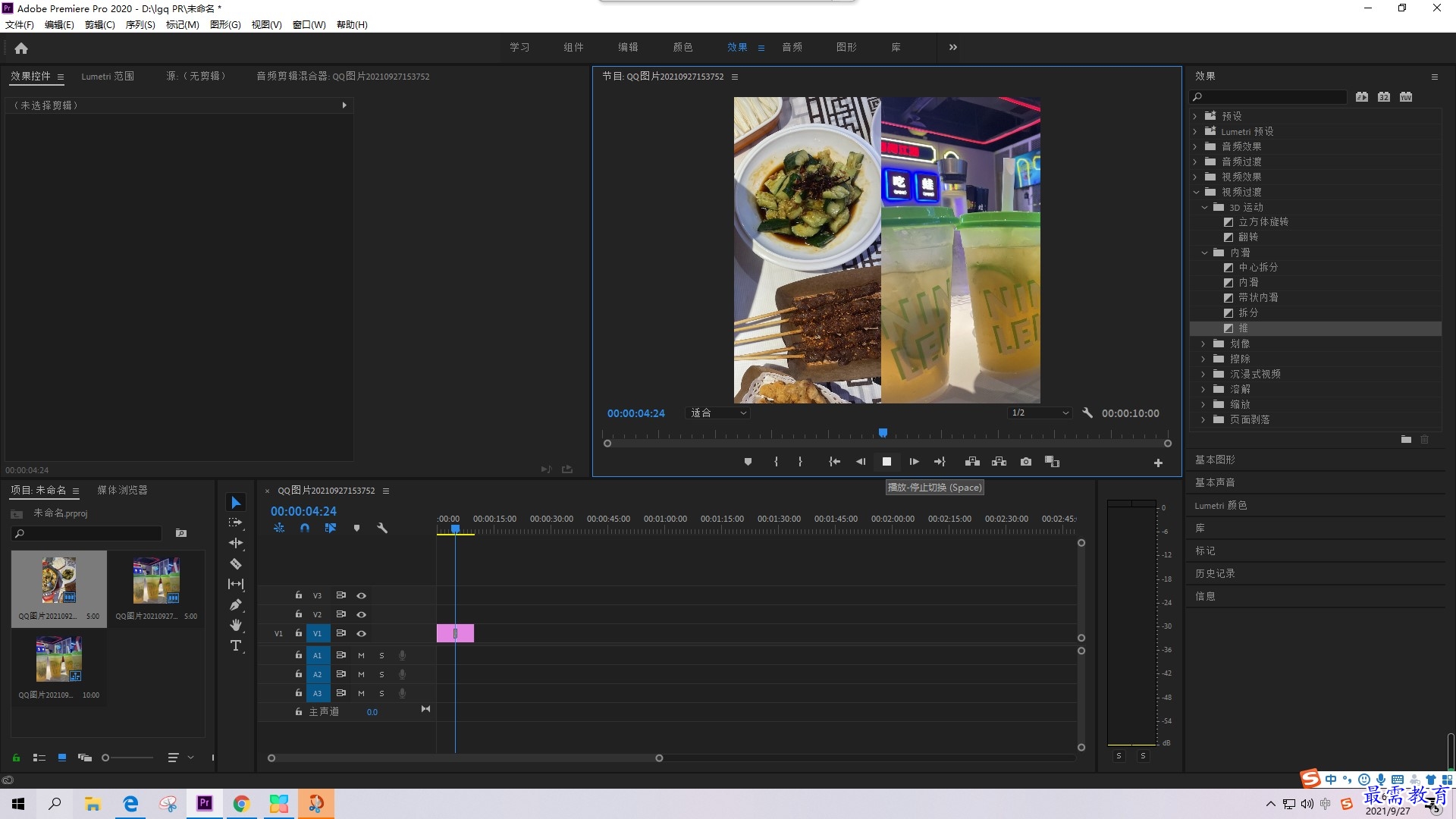Image resolution: width=1456 pixels, height=819 pixels.
Task: Select the 中心拆分 transition
Action: click(1258, 268)
